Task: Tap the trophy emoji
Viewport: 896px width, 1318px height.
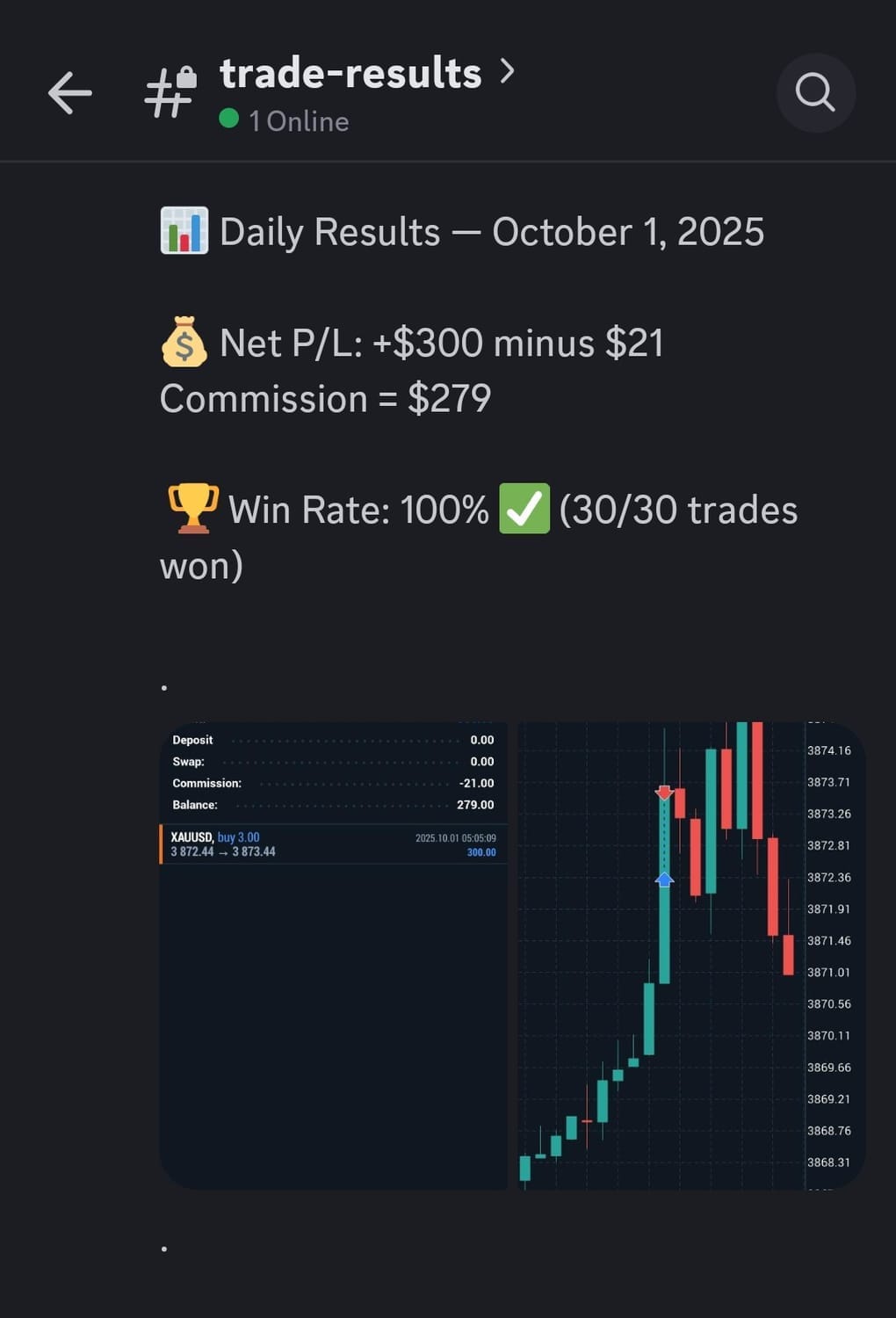Action: pyautogui.click(x=192, y=509)
